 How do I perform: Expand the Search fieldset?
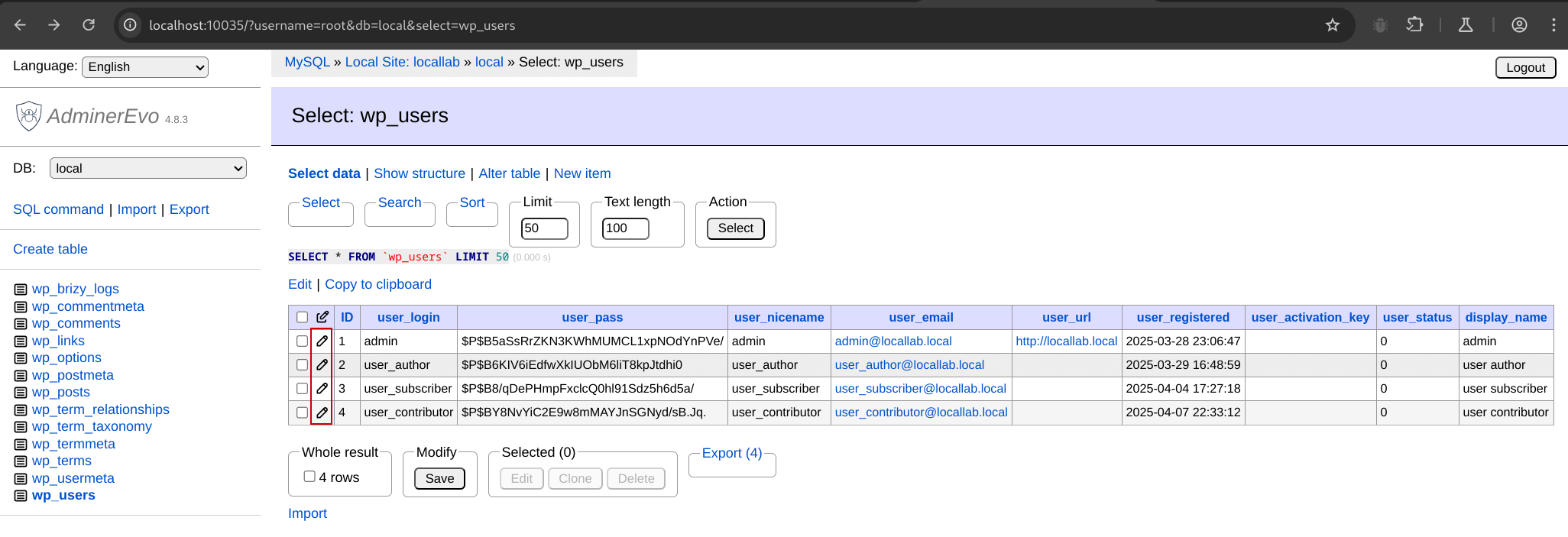[x=400, y=202]
